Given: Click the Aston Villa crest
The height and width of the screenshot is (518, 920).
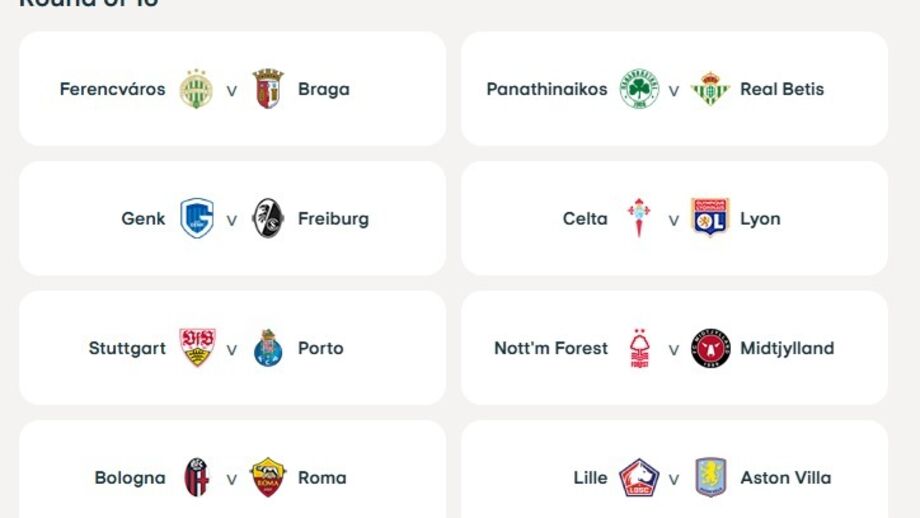Looking at the screenshot, I should coord(710,478).
